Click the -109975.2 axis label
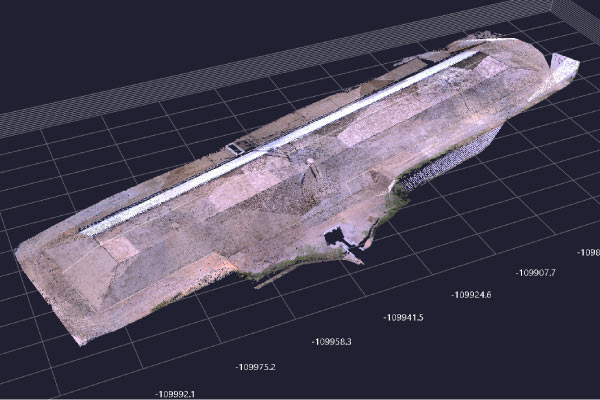 [256, 367]
